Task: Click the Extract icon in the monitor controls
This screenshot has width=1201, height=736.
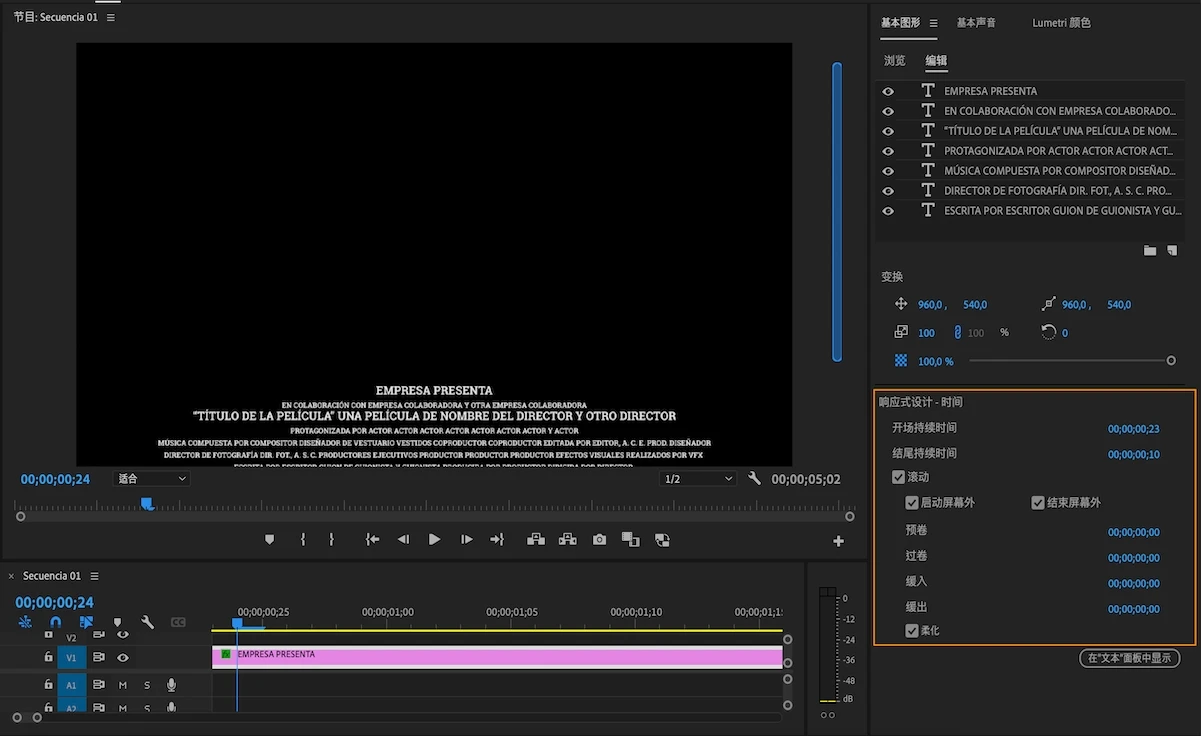Action: click(568, 540)
